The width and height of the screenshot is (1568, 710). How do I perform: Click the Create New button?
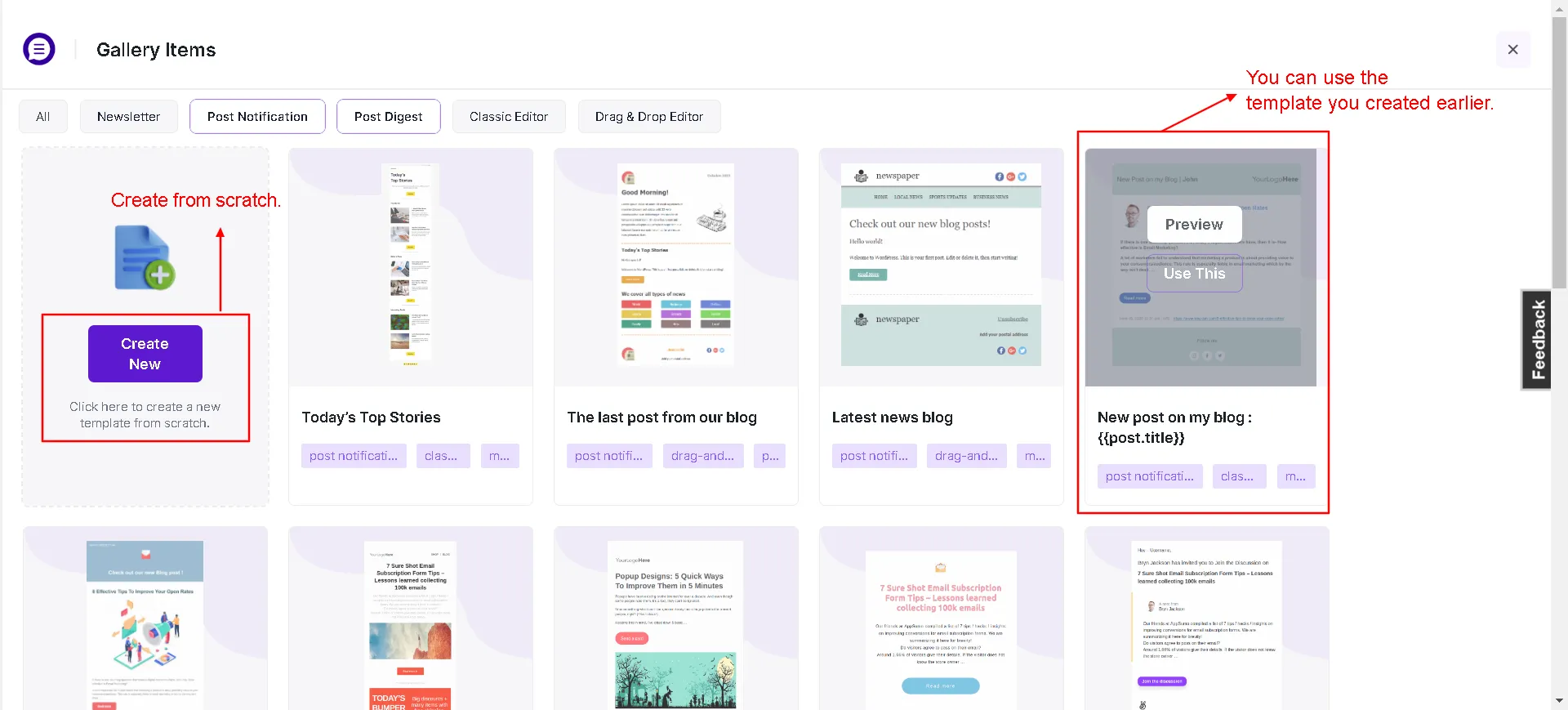coord(145,354)
